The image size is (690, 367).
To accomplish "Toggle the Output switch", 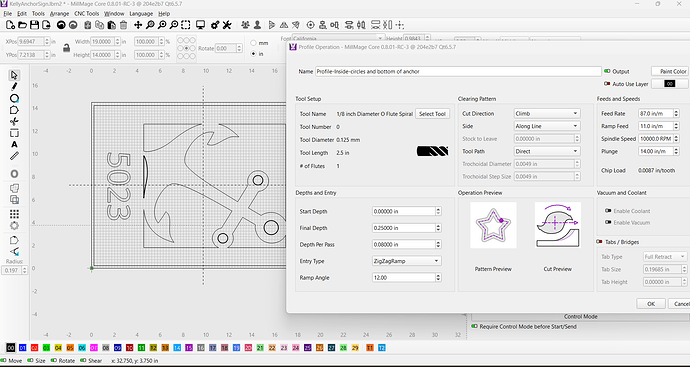I will (x=607, y=71).
